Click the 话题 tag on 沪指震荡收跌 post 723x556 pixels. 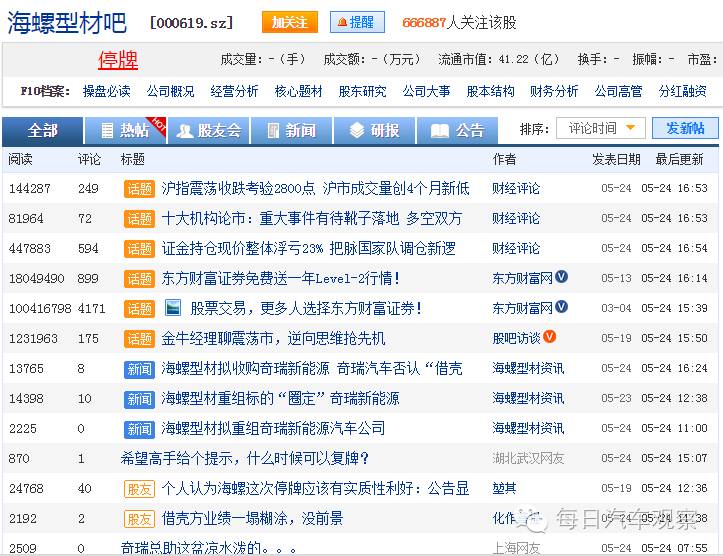(x=139, y=189)
